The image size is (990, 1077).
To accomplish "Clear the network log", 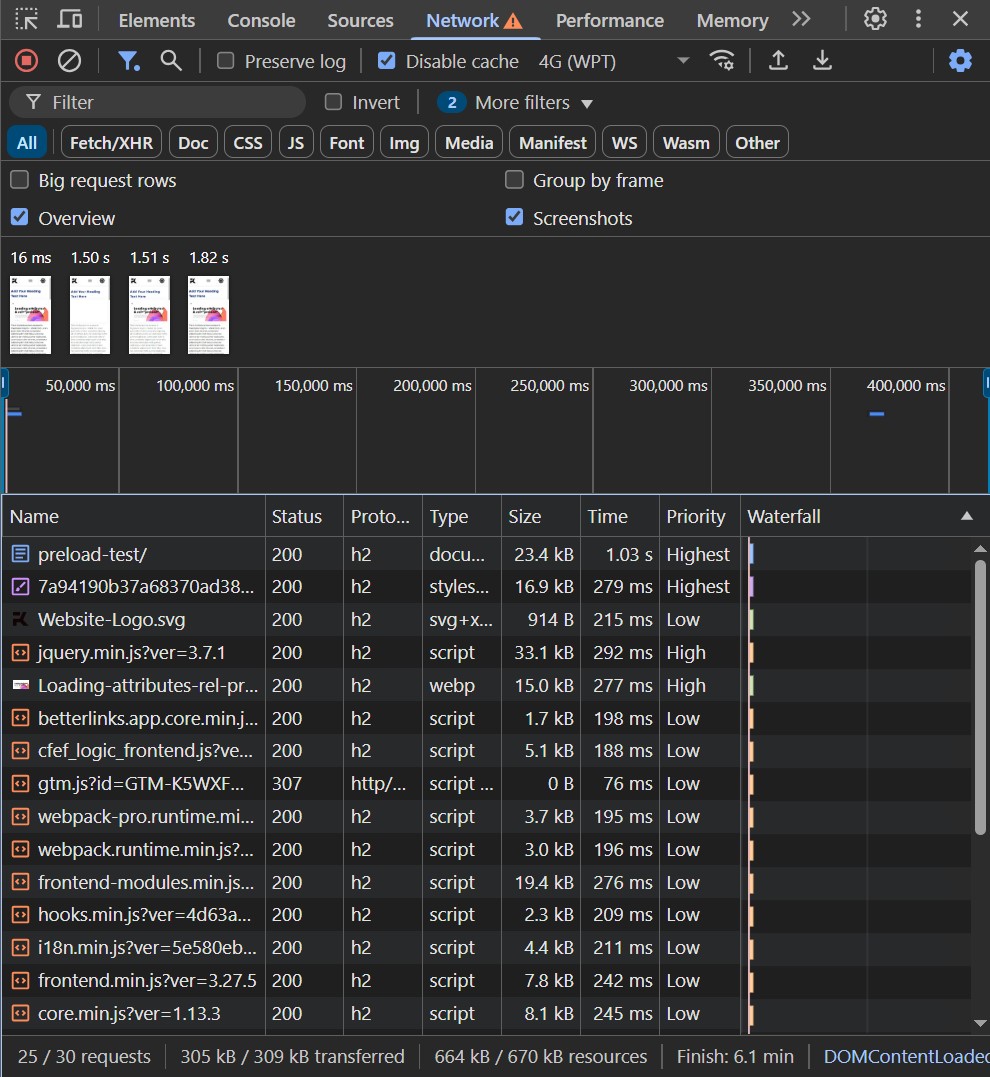I will (x=69, y=61).
